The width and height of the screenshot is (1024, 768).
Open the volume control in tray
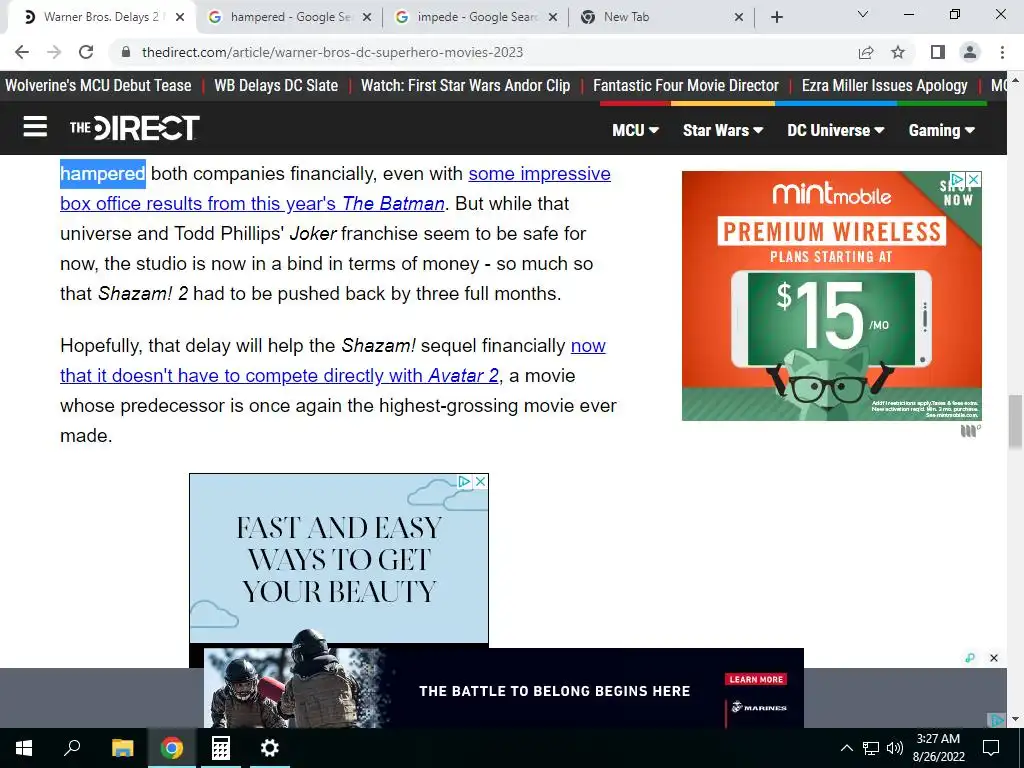pyautogui.click(x=895, y=748)
